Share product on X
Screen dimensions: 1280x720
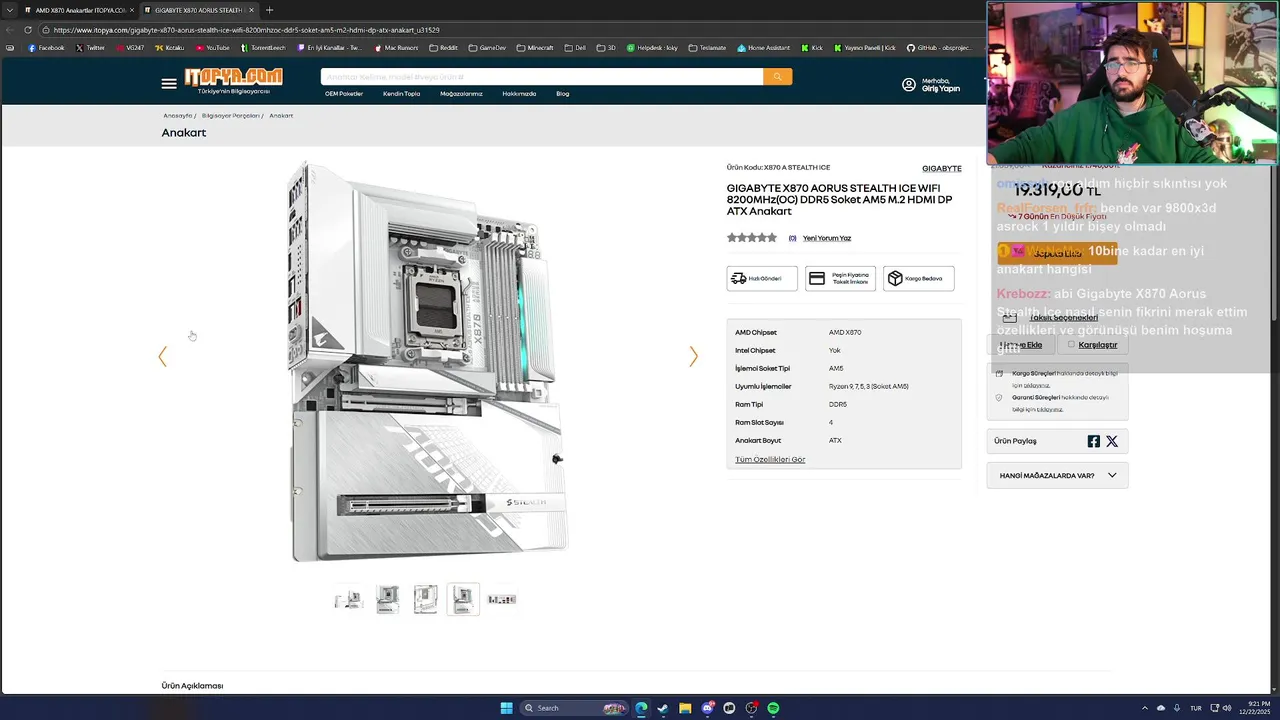1112,441
